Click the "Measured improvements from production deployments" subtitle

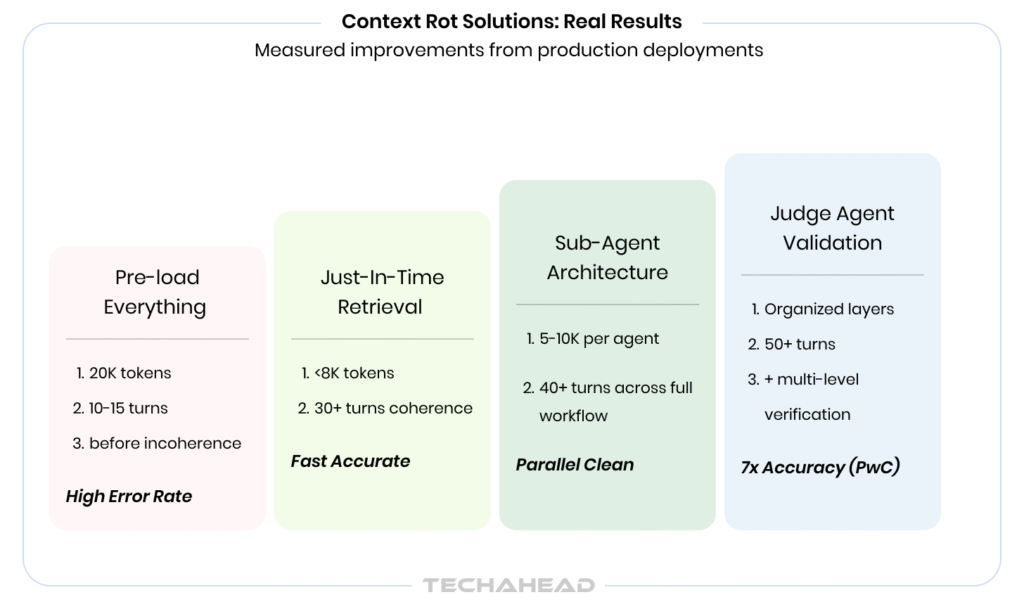[509, 50]
